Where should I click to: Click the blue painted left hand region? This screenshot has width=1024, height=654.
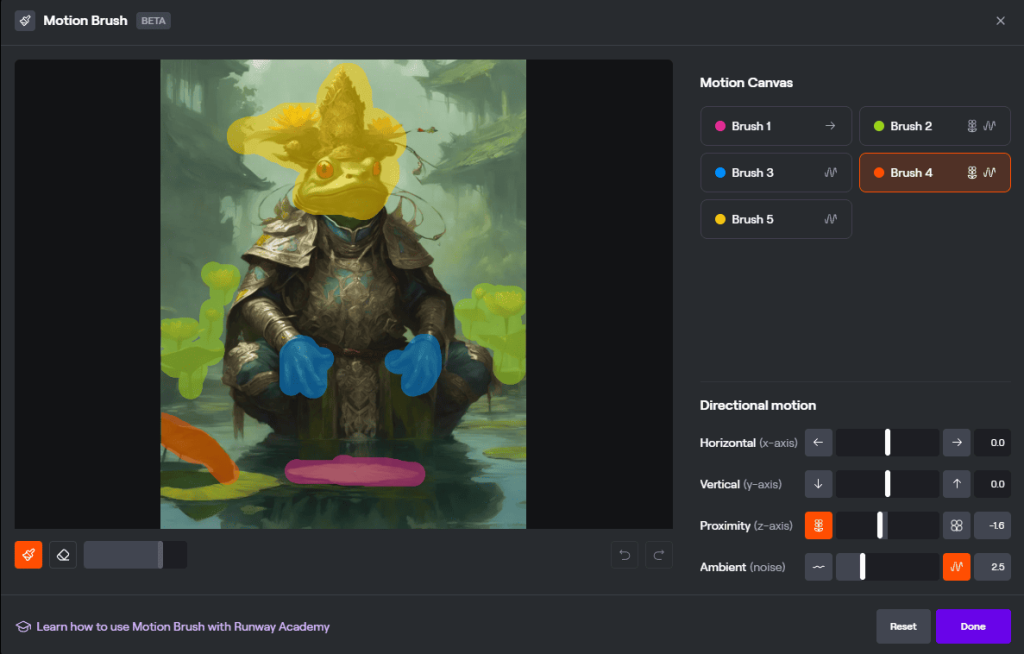(x=305, y=366)
